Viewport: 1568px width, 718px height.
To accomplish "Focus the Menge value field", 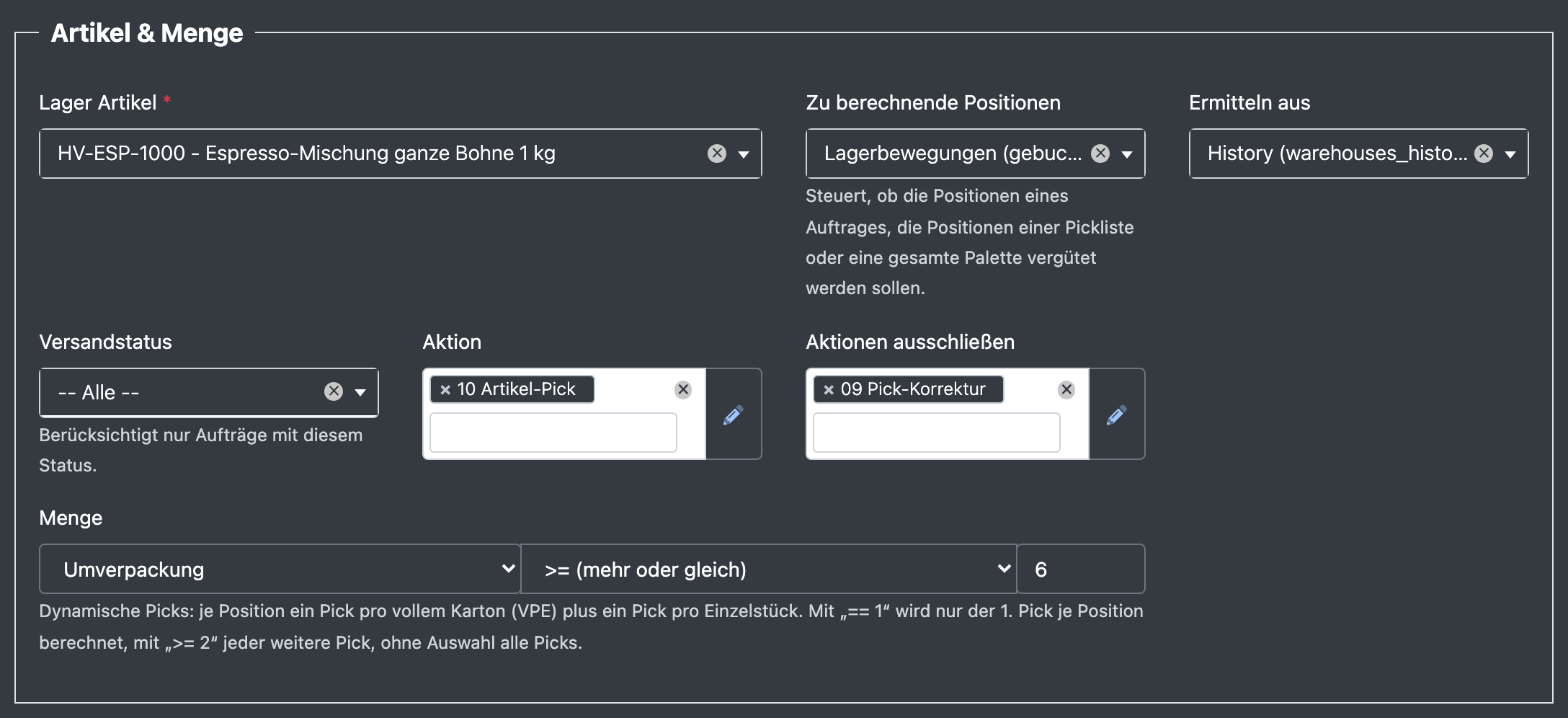I will tap(1081, 569).
